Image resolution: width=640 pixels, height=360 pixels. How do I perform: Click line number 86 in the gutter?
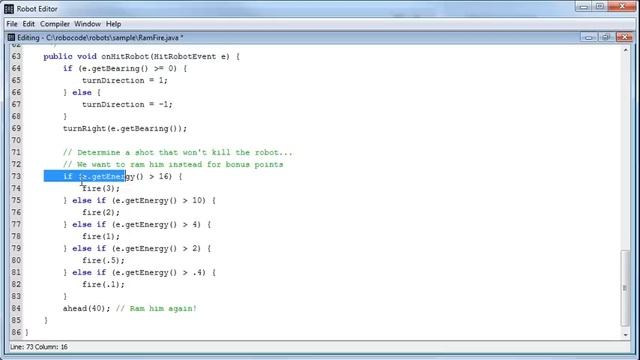16,332
